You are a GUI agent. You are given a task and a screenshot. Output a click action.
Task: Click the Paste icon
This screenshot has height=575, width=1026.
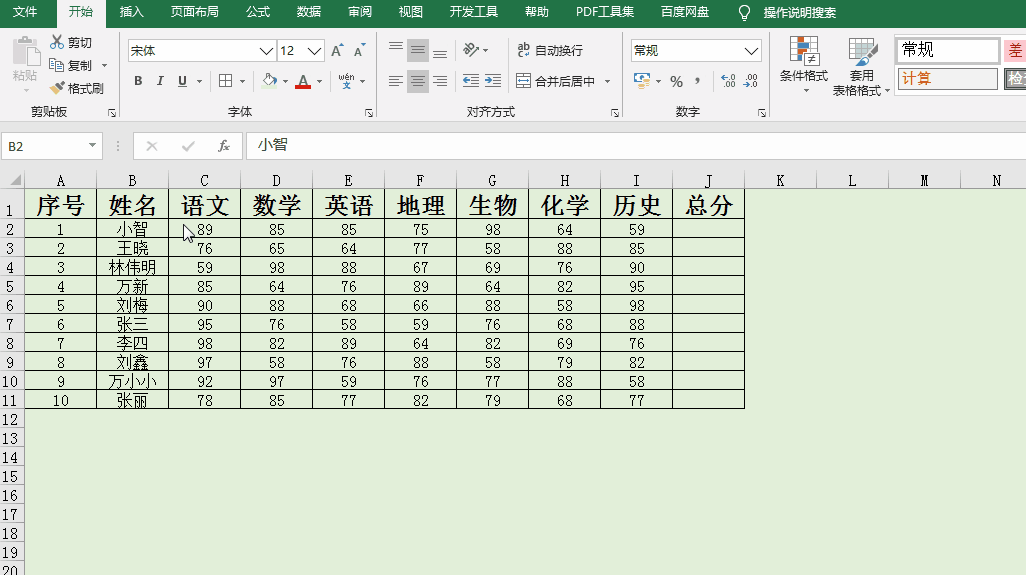26,53
